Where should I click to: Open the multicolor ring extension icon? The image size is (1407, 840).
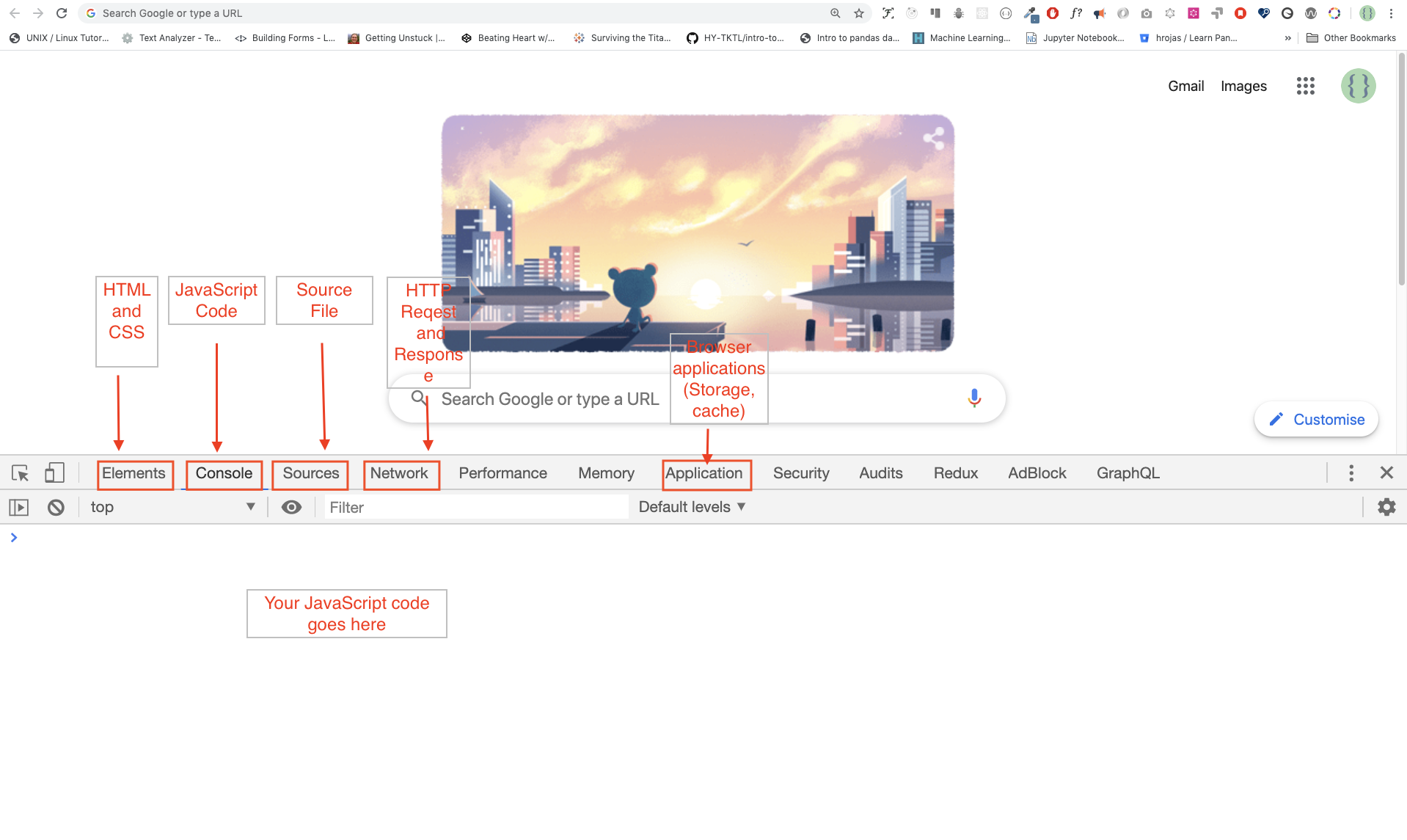1334,13
